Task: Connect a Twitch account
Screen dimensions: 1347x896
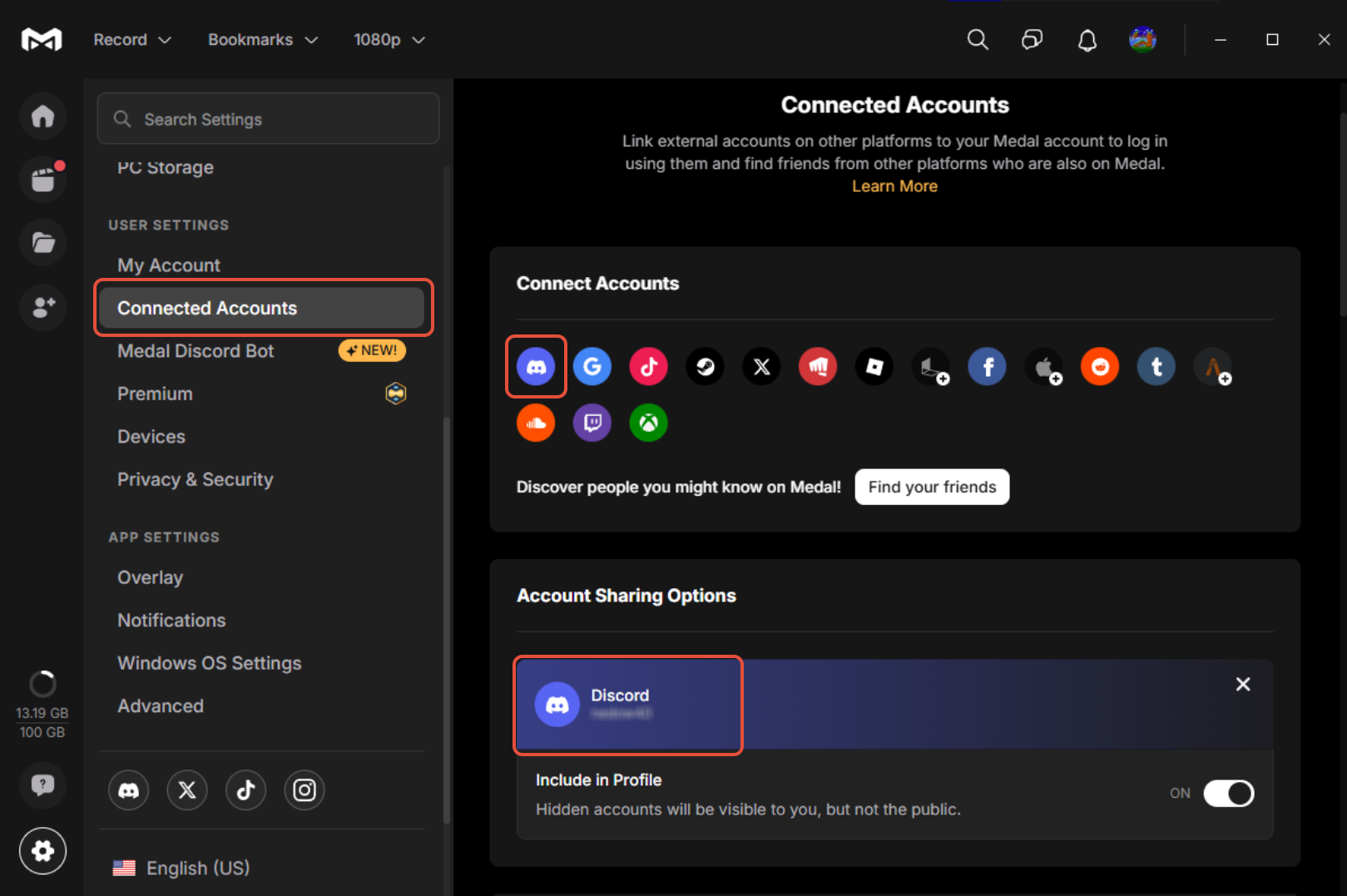Action: coord(592,423)
